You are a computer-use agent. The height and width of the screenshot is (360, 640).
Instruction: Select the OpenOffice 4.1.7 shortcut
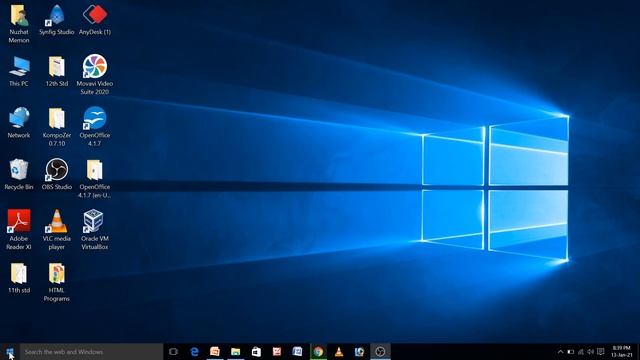click(95, 127)
